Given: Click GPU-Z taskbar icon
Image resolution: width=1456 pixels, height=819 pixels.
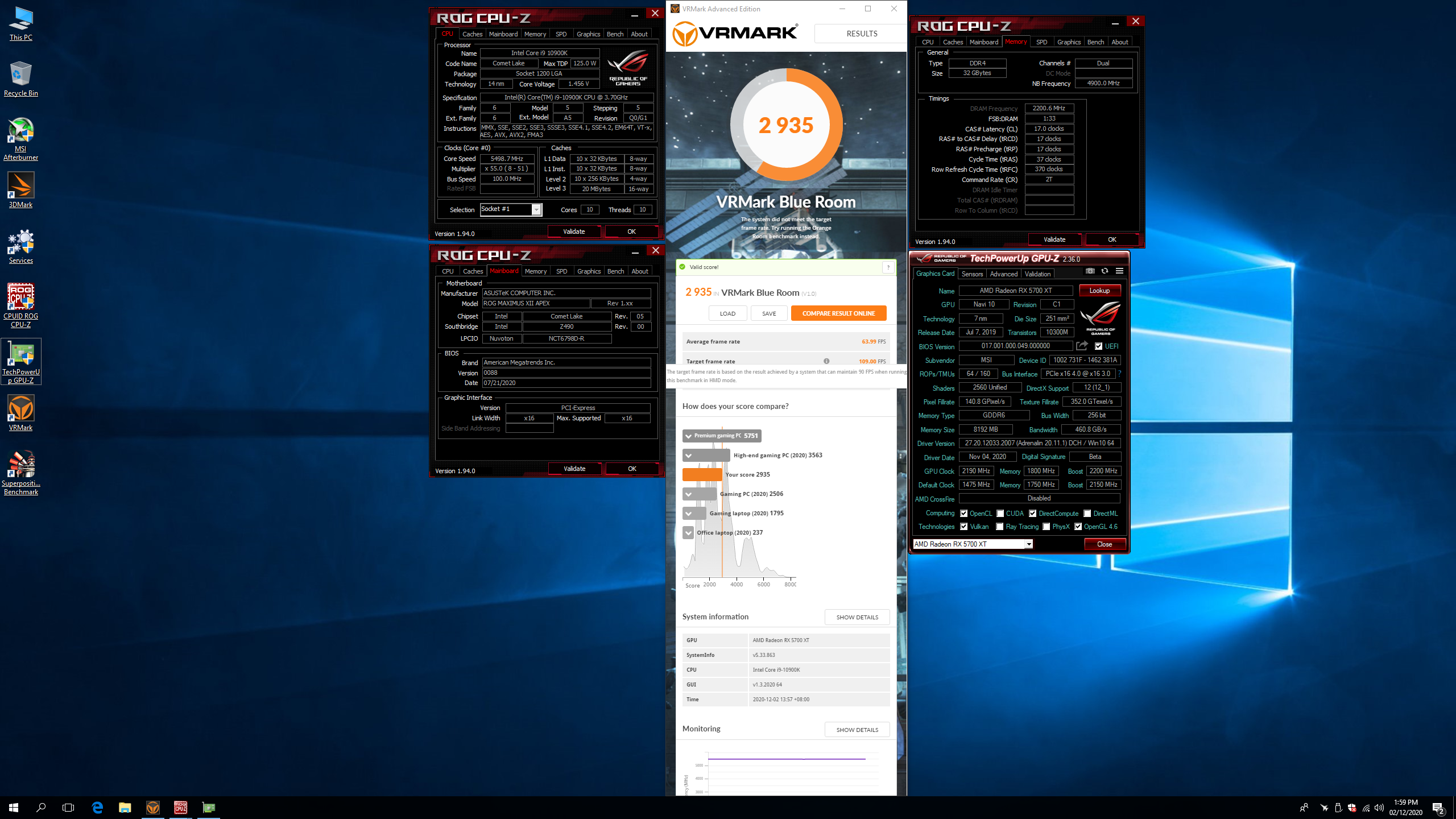Looking at the screenshot, I should [x=209, y=808].
